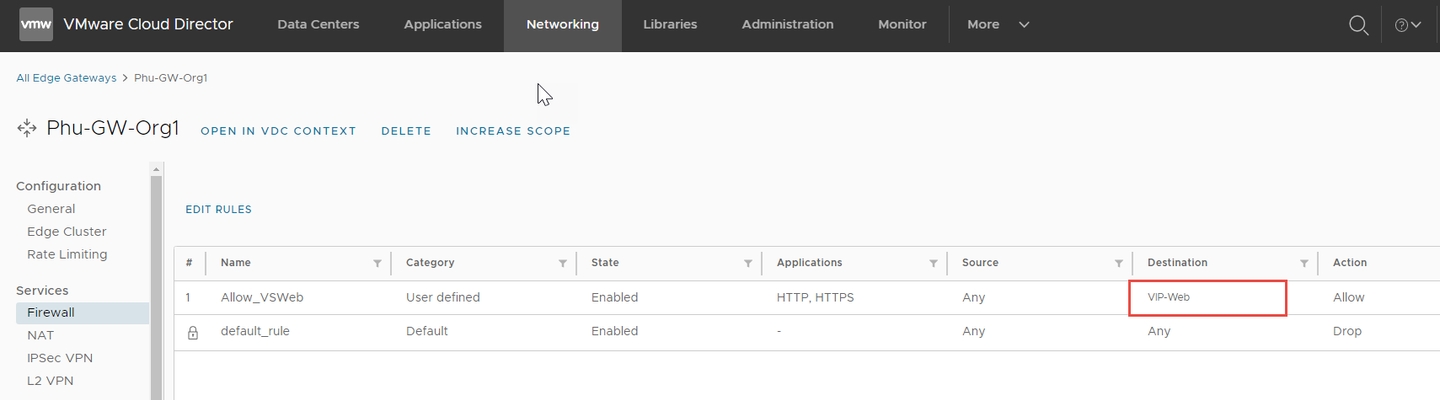
Task: Filter the Name column
Action: point(377,263)
